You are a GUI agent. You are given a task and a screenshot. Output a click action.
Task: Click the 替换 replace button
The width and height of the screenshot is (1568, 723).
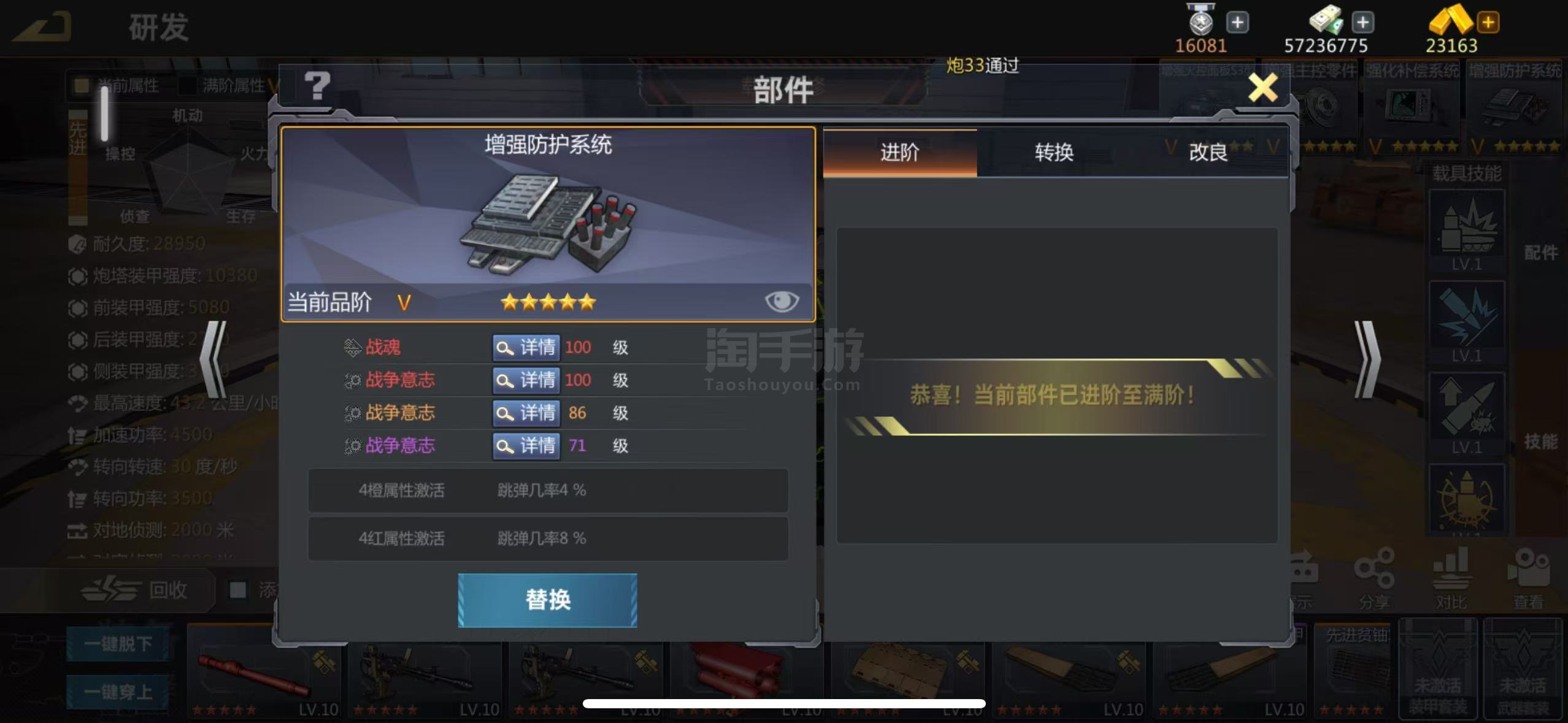[547, 600]
